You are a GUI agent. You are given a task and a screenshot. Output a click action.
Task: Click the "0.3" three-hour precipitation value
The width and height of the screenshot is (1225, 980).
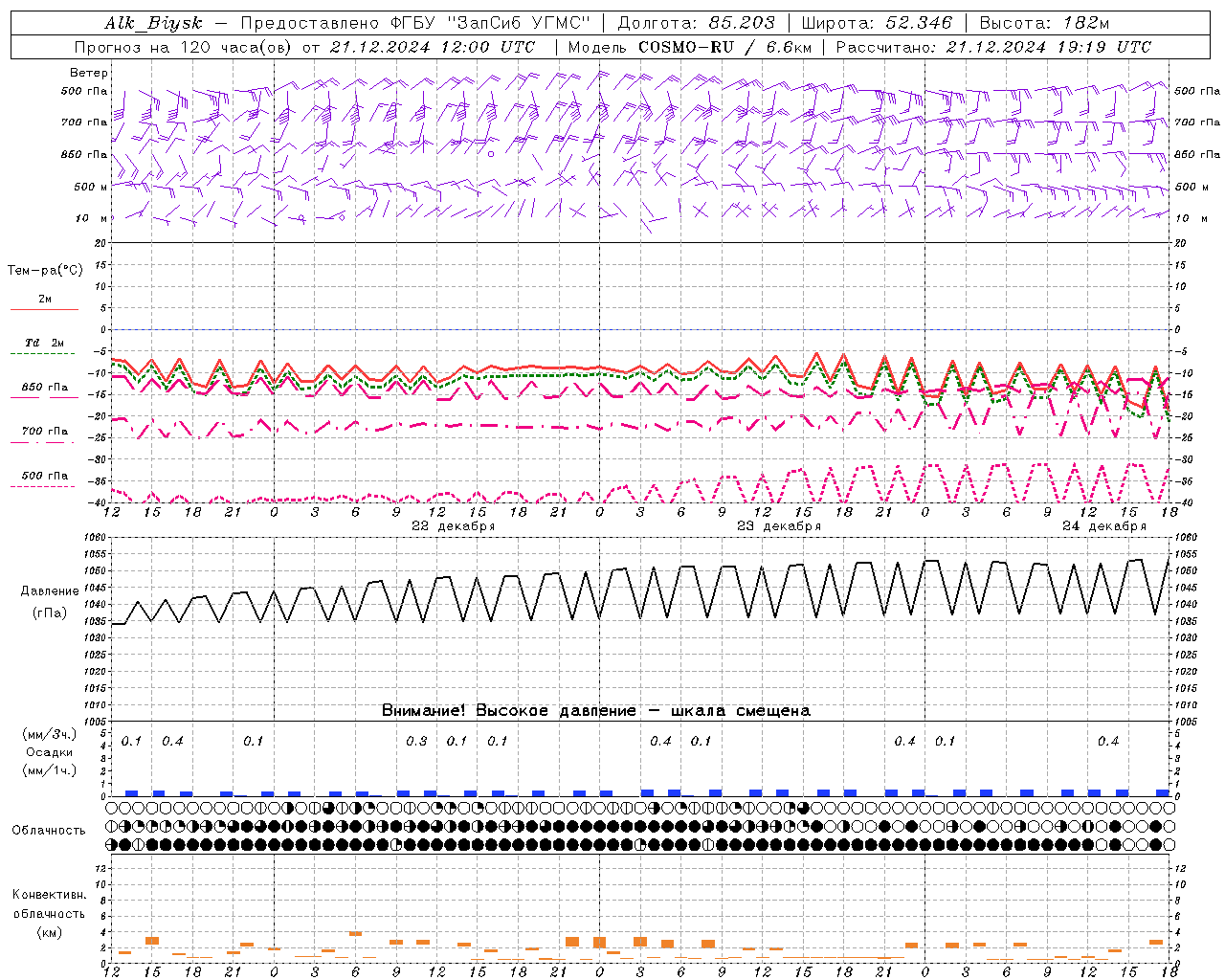[x=416, y=742]
